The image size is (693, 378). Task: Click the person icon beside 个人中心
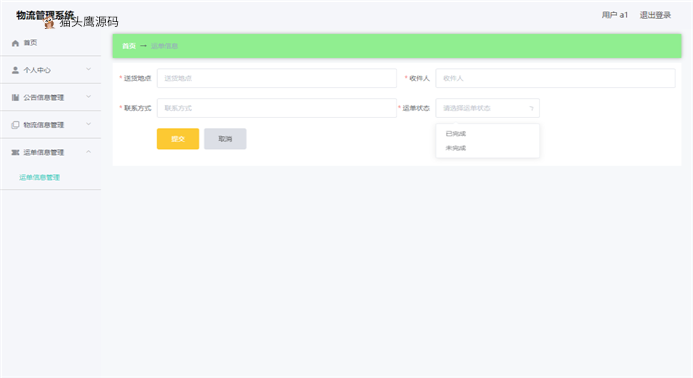tap(15, 70)
